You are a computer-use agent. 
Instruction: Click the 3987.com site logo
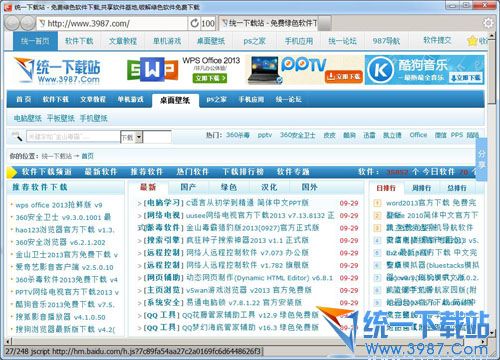[x=58, y=70]
